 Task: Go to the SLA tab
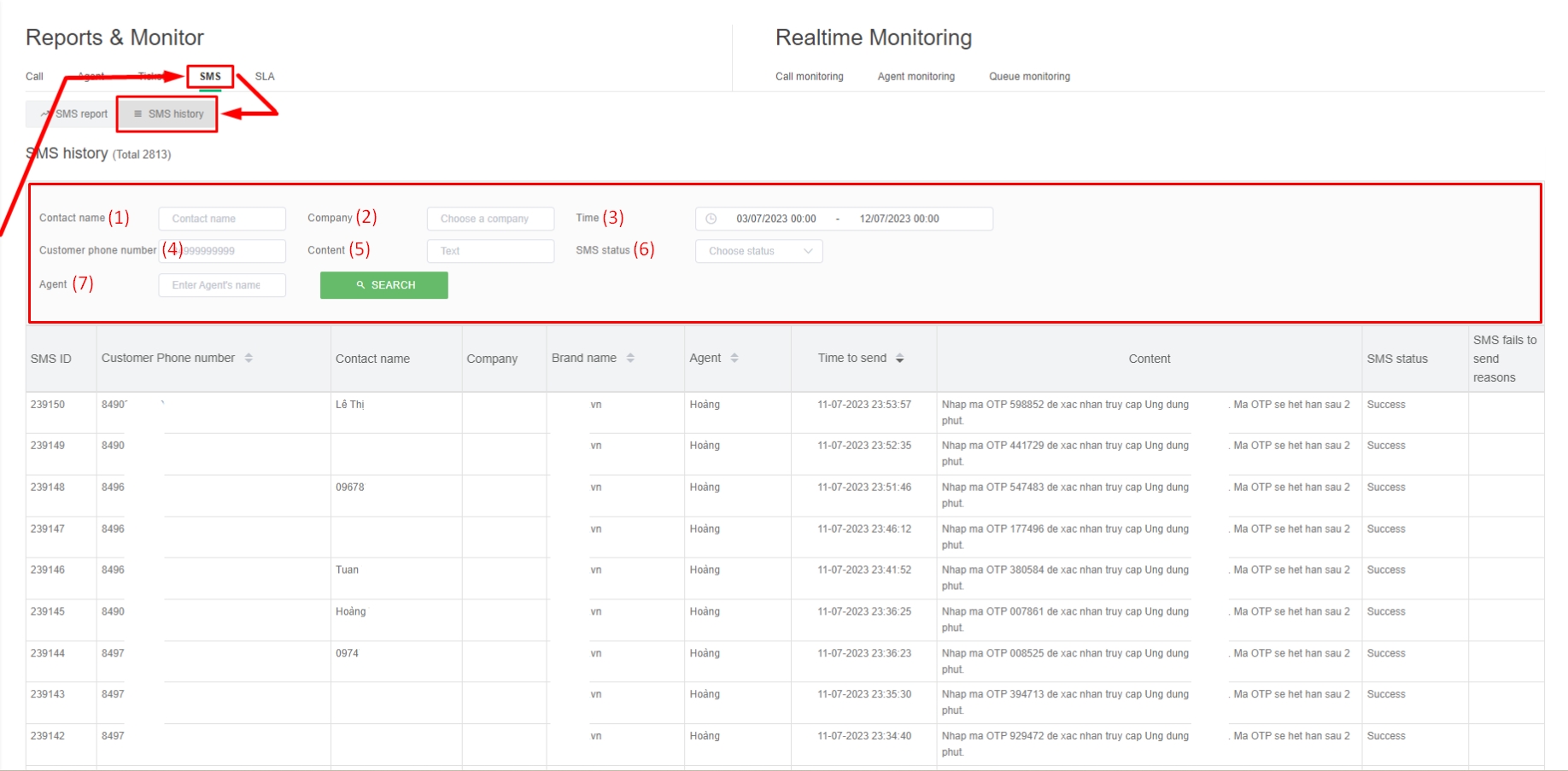[265, 76]
